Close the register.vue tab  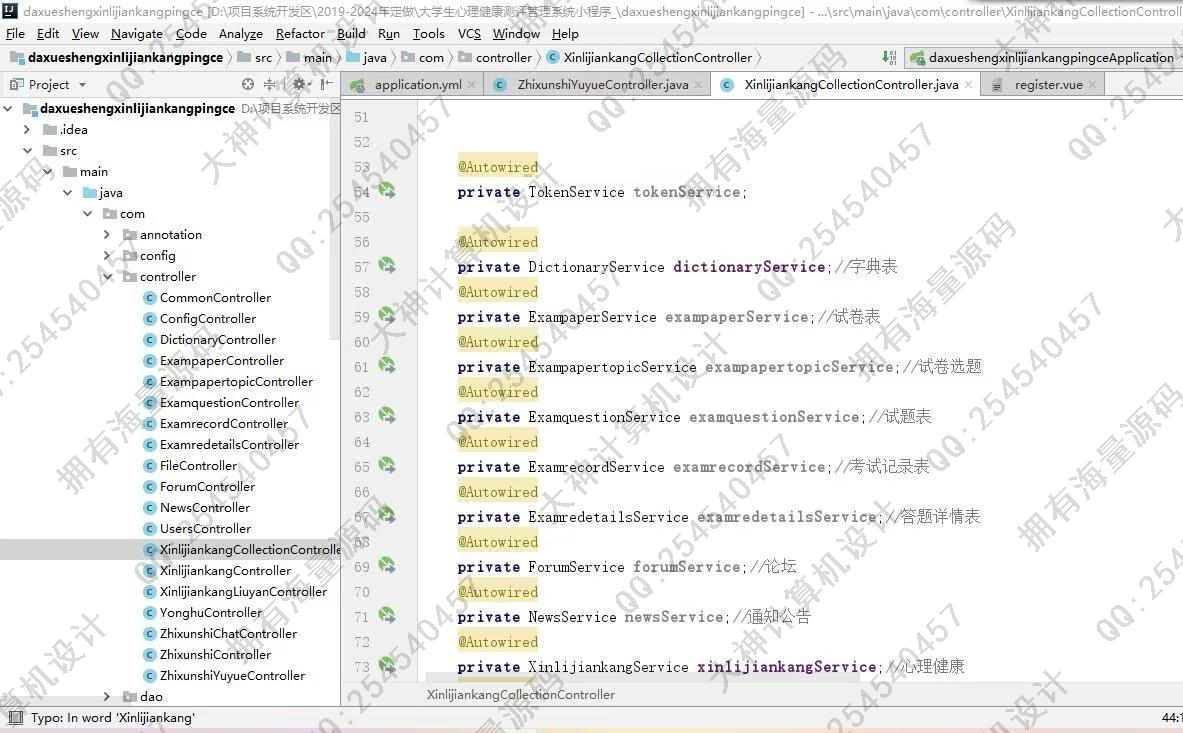pos(1092,84)
